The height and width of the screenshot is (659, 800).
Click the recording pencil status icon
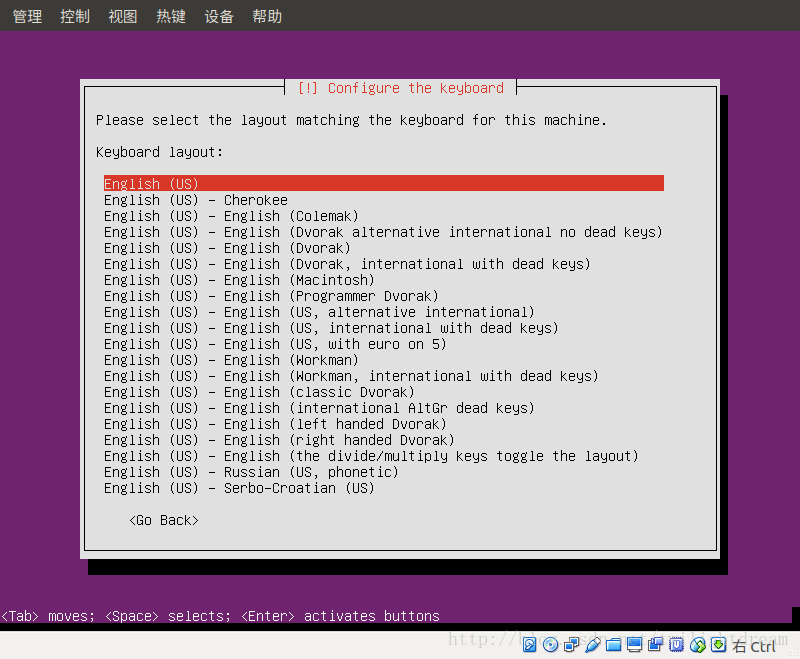click(593, 645)
